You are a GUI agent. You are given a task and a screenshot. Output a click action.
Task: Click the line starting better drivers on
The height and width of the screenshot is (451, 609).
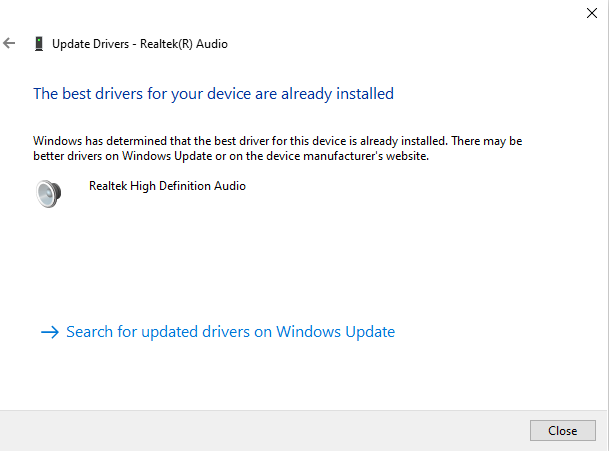pyautogui.click(x=231, y=156)
